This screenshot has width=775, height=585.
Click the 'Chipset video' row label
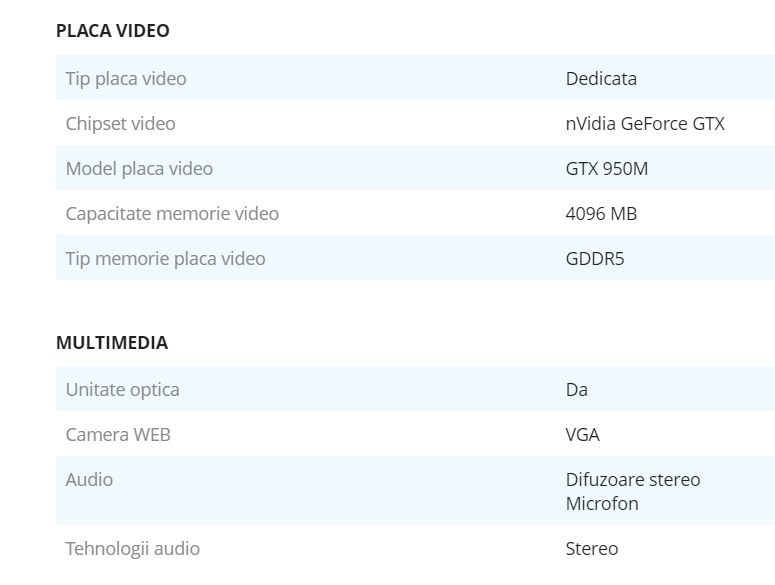120,123
